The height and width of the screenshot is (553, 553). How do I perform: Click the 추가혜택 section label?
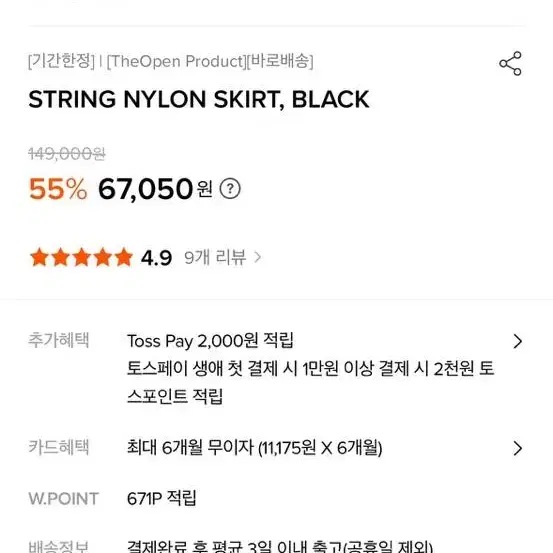coord(59,340)
